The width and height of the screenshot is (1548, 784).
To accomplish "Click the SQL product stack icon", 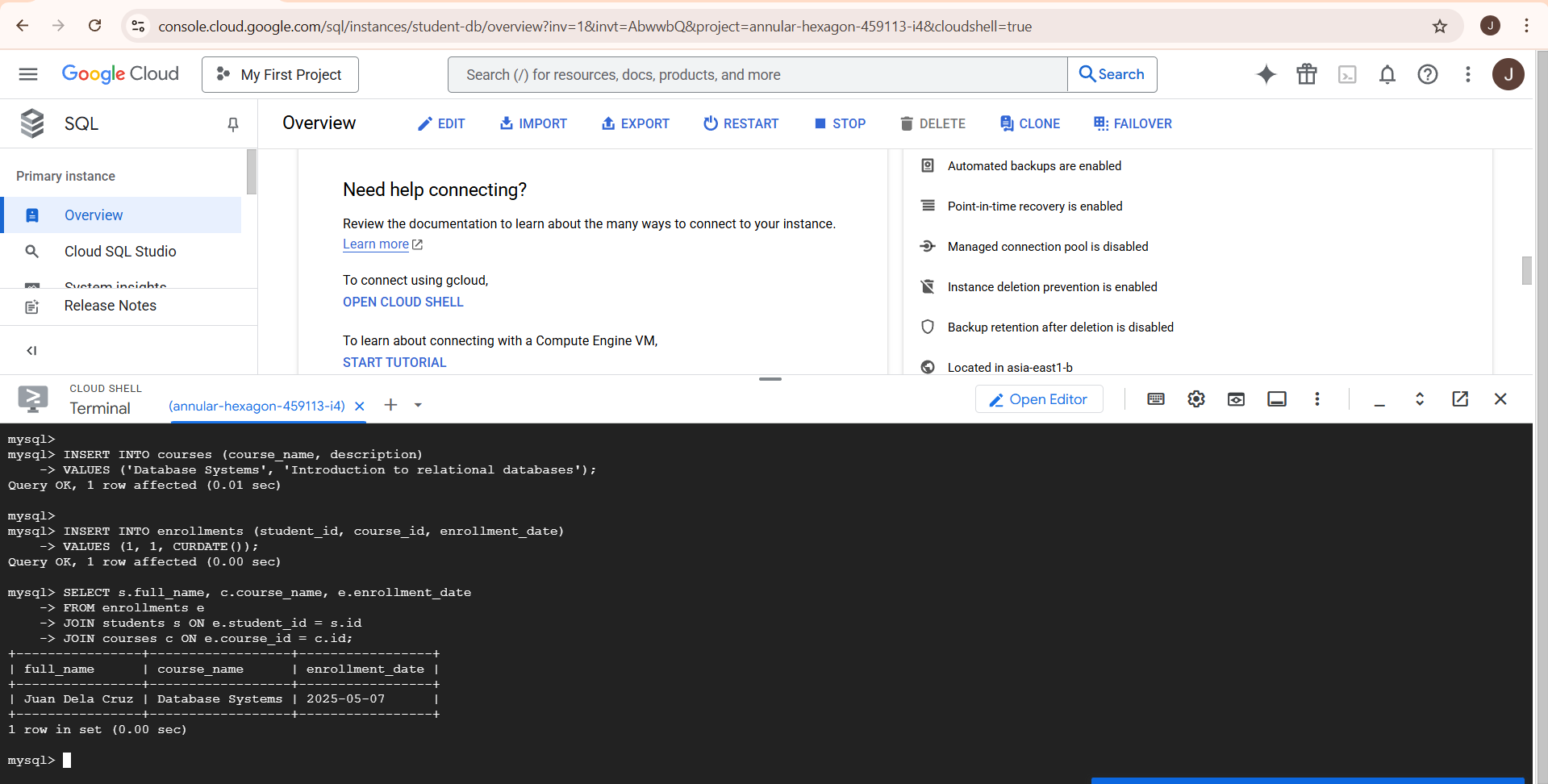I will [x=32, y=123].
